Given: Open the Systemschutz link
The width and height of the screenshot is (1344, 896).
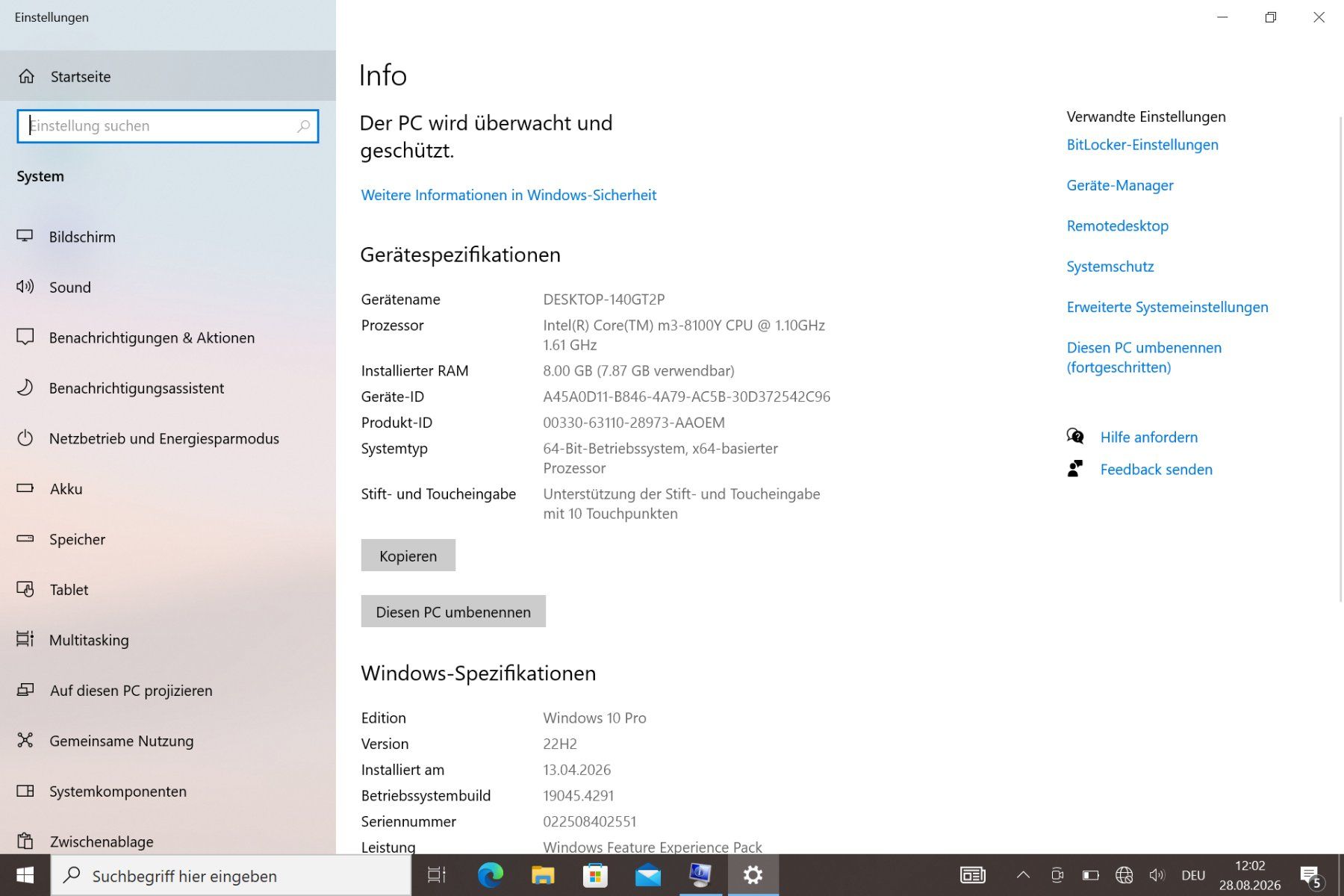Looking at the screenshot, I should point(1110,267).
